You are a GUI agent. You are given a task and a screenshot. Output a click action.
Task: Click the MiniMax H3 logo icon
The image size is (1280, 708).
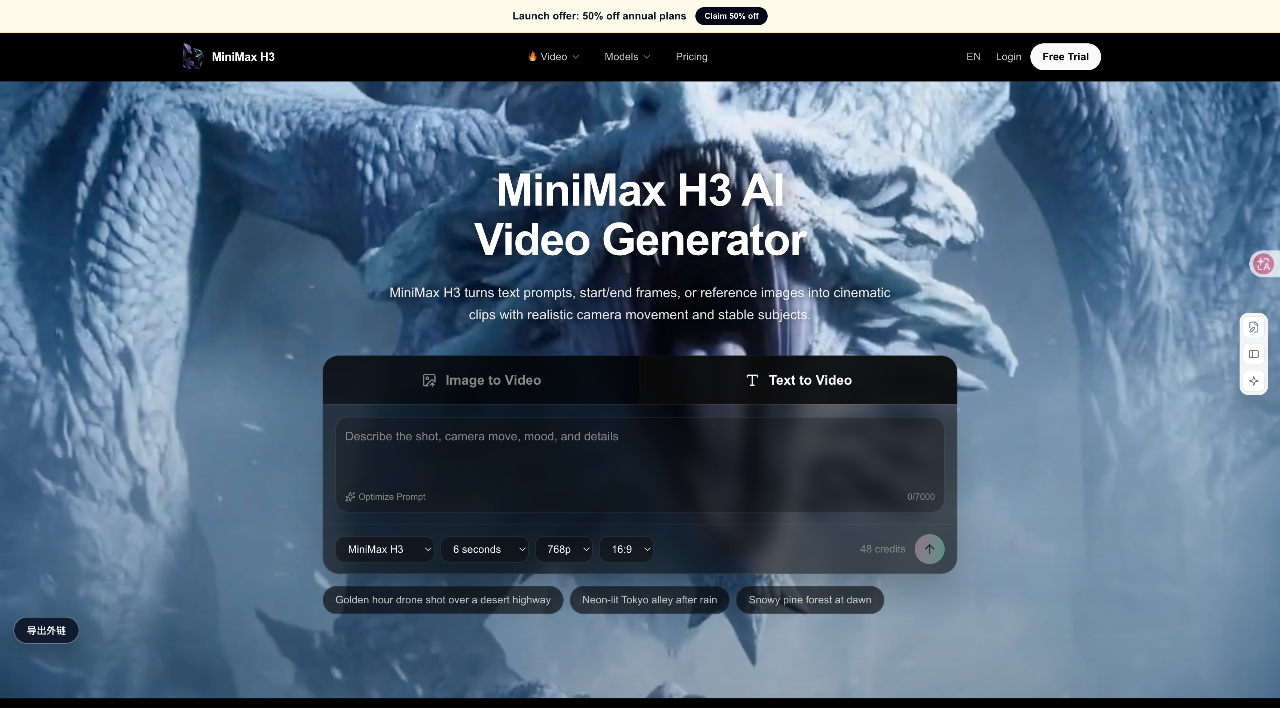(192, 56)
